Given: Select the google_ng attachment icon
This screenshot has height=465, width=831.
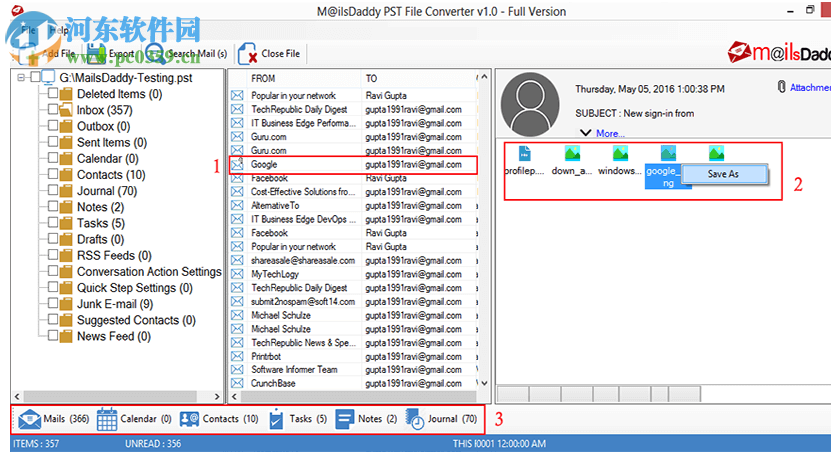Looking at the screenshot, I should pyautogui.click(x=668, y=154).
